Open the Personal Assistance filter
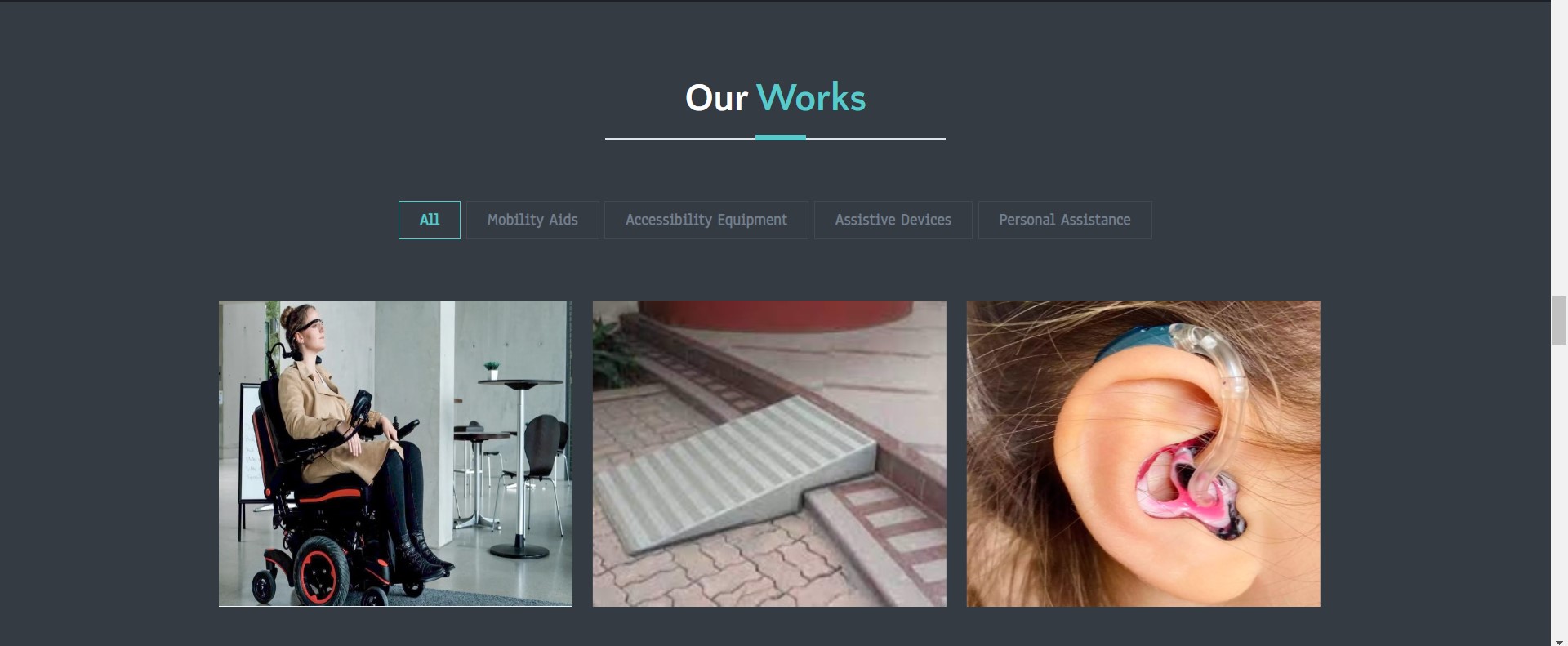Screen dimensions: 1568x646 point(1064,220)
